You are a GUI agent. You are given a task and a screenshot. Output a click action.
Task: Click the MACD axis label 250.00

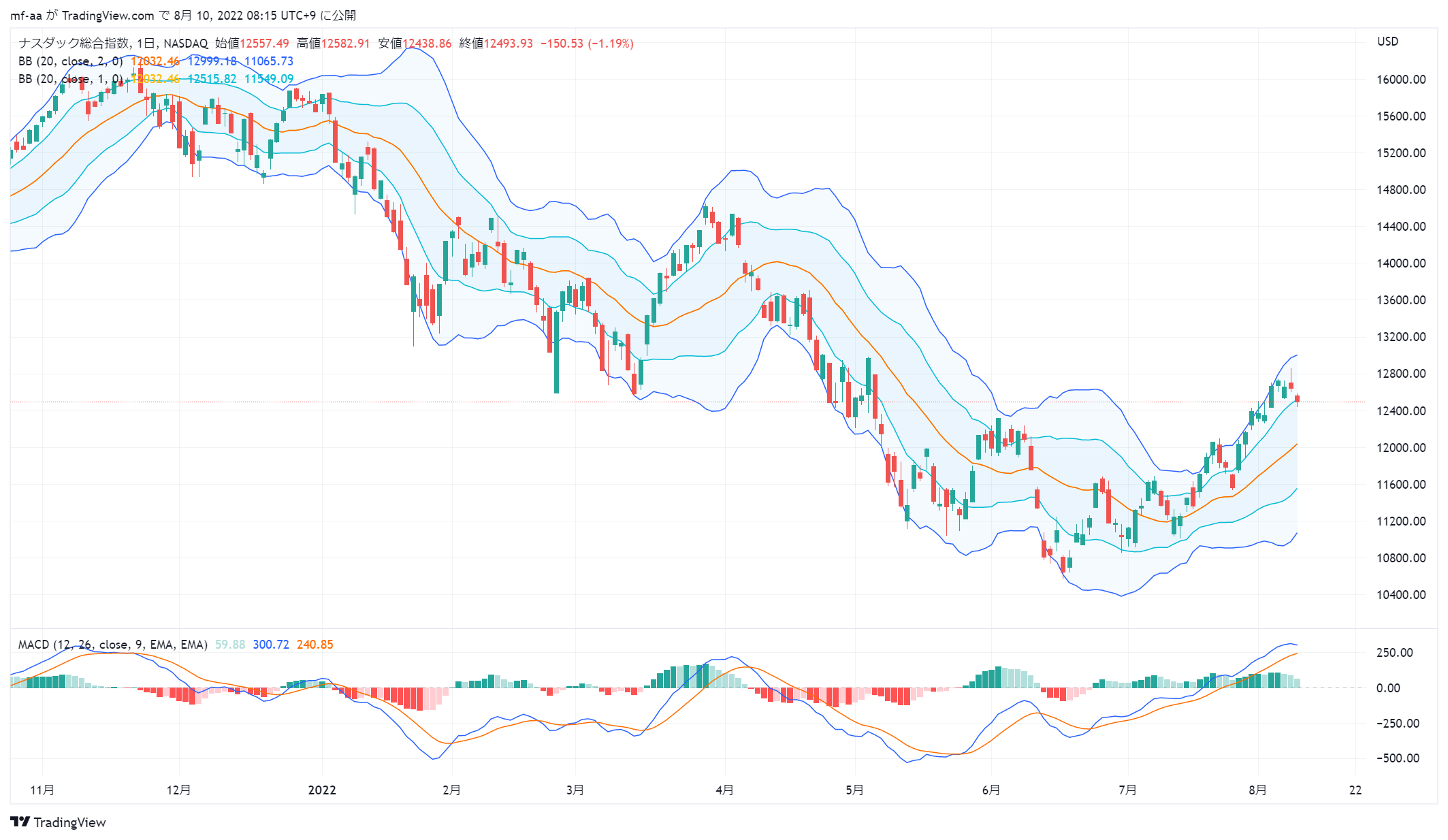(x=1395, y=653)
